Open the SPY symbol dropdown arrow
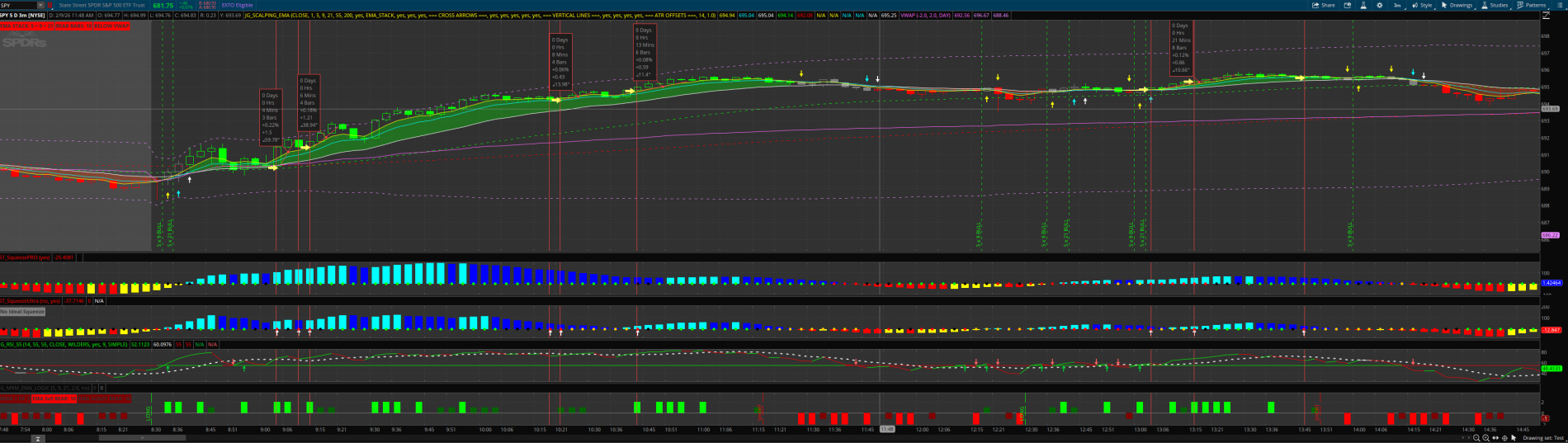 (42, 5)
